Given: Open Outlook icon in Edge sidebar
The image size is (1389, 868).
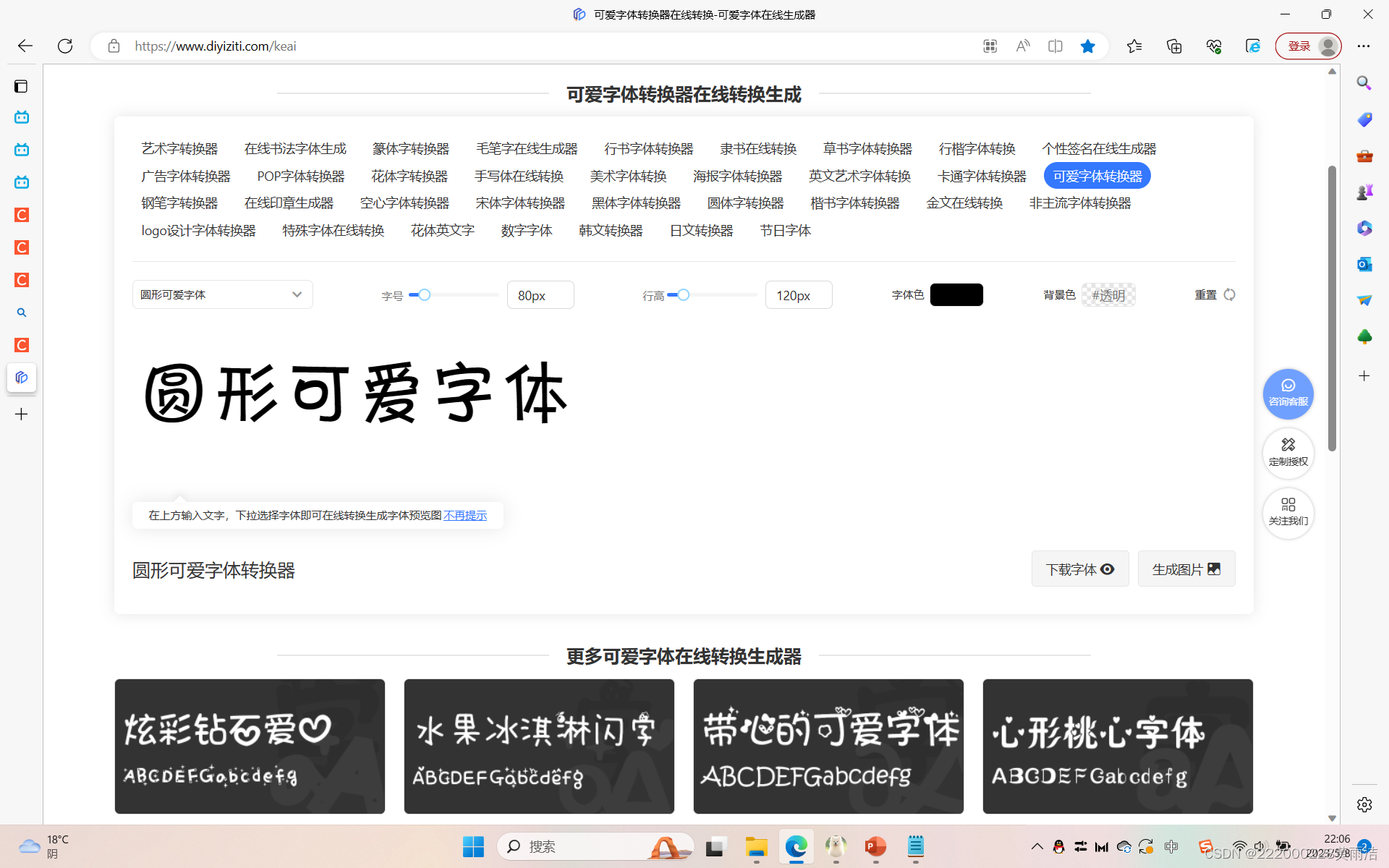Looking at the screenshot, I should pos(1364,264).
